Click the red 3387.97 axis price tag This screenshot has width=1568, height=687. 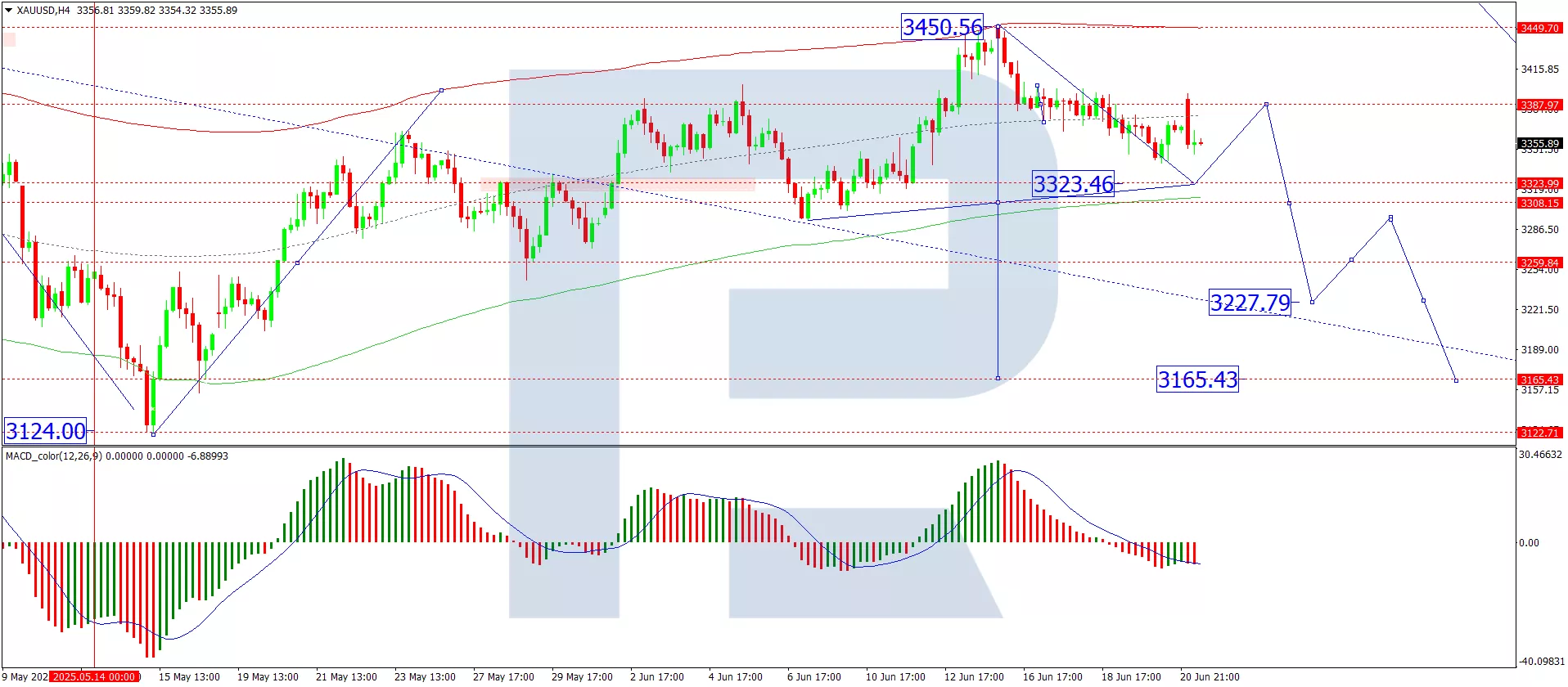[x=1539, y=105]
